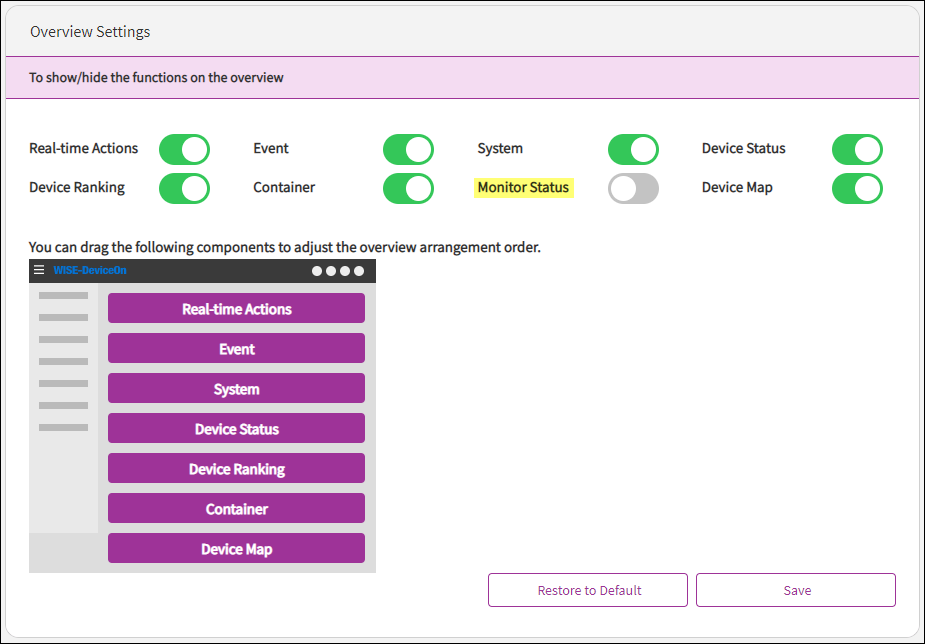Click the highlighted Monitor Status label
The height and width of the screenshot is (644, 925).
pos(523,187)
